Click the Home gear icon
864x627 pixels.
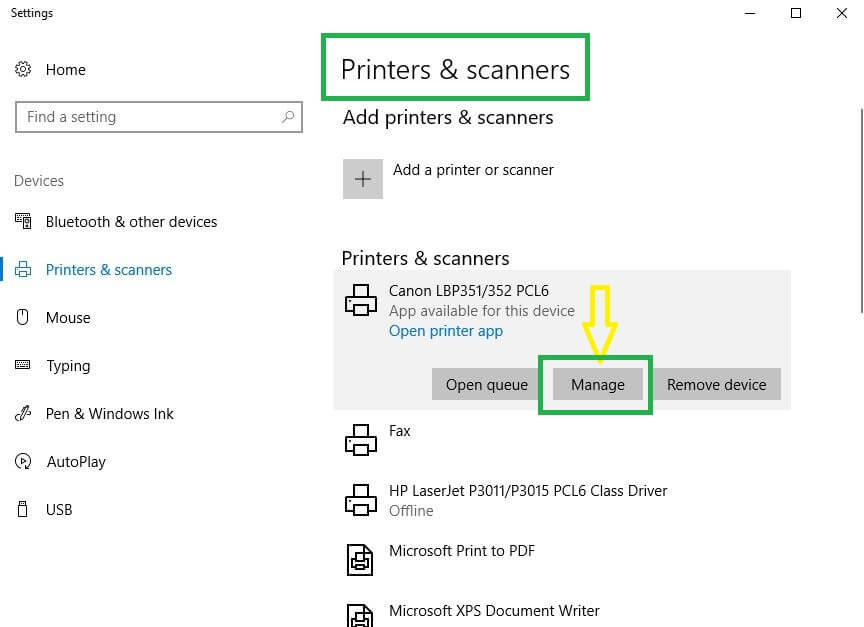pyautogui.click(x=23, y=69)
